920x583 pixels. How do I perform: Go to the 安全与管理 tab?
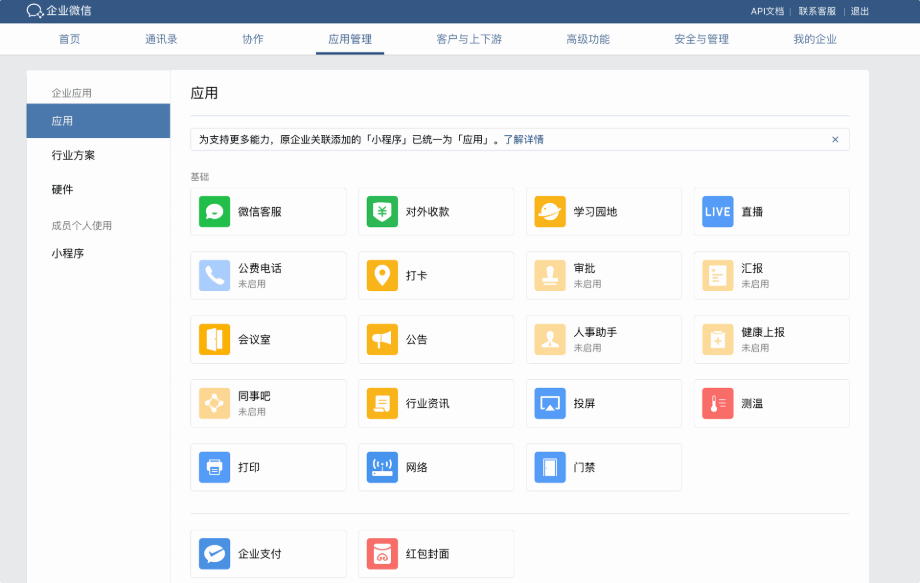click(x=701, y=39)
